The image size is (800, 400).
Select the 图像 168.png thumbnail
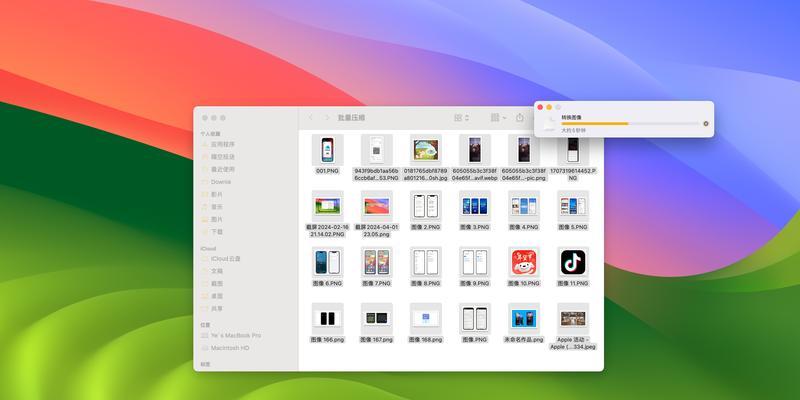coord(426,319)
